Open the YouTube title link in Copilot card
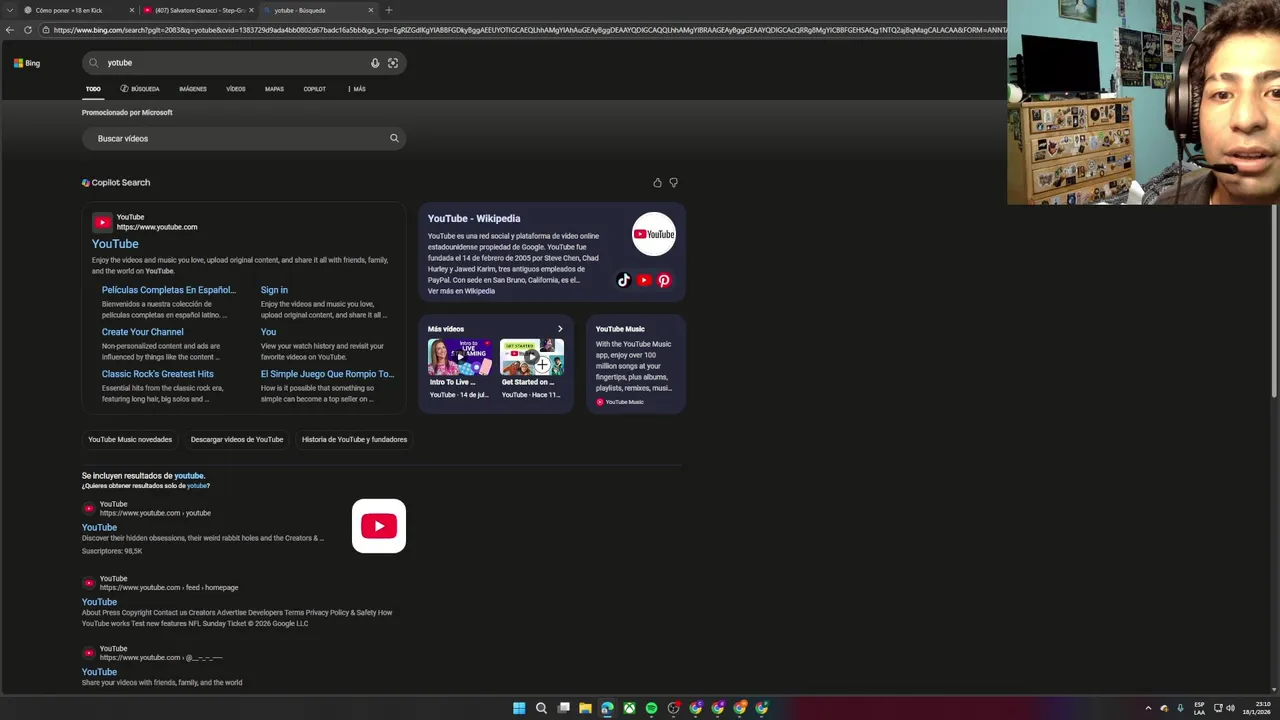The height and width of the screenshot is (720, 1280). pos(115,244)
